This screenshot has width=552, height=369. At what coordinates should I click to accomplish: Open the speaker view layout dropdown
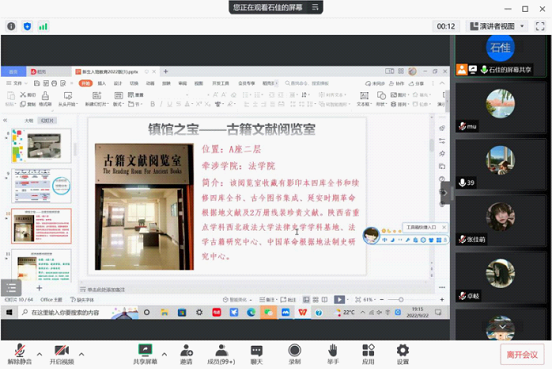497,26
